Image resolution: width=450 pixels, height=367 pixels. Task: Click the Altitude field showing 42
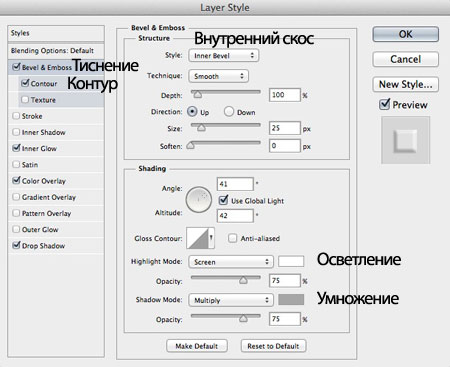coord(235,216)
